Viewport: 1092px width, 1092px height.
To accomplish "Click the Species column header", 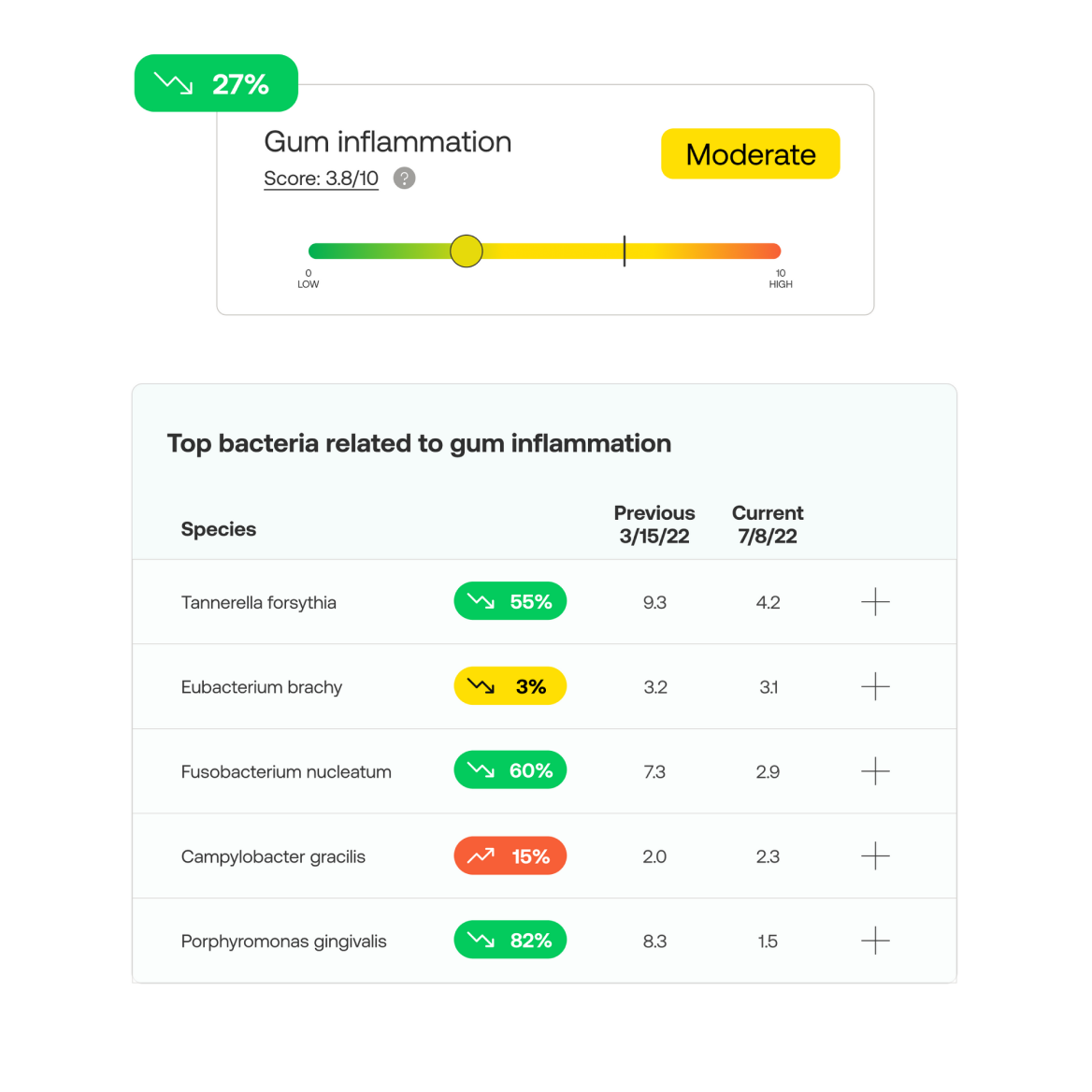I will 219,529.
